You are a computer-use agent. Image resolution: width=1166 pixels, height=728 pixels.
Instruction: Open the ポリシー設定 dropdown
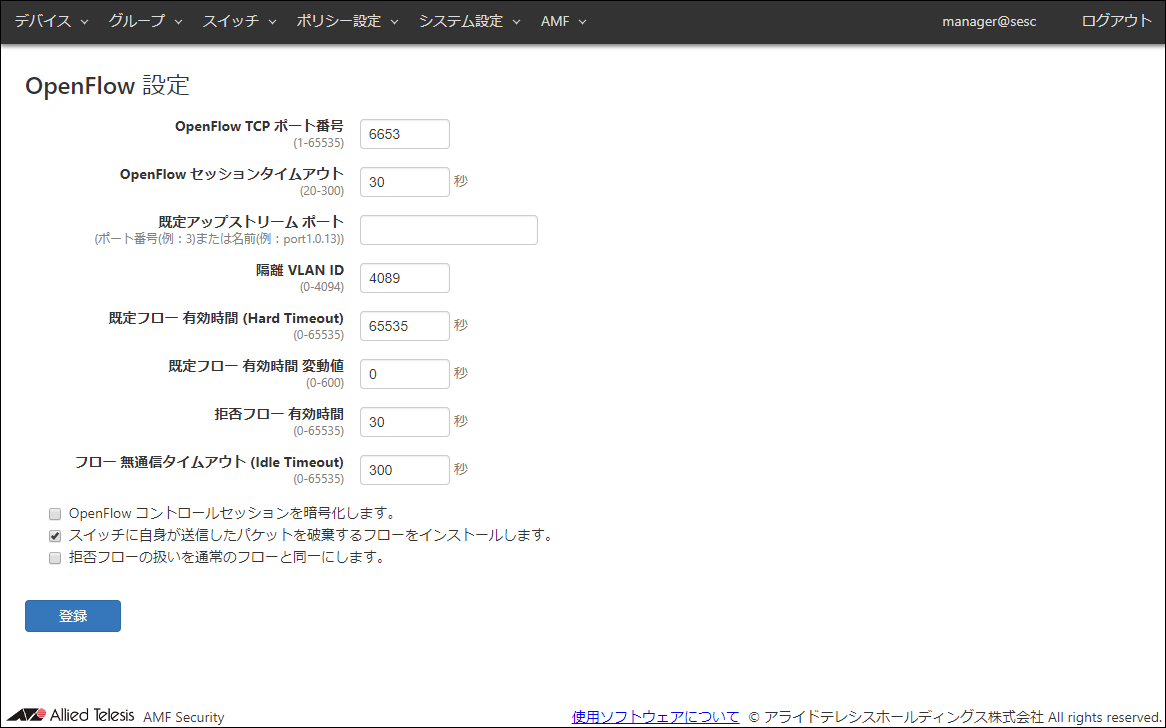click(340, 20)
